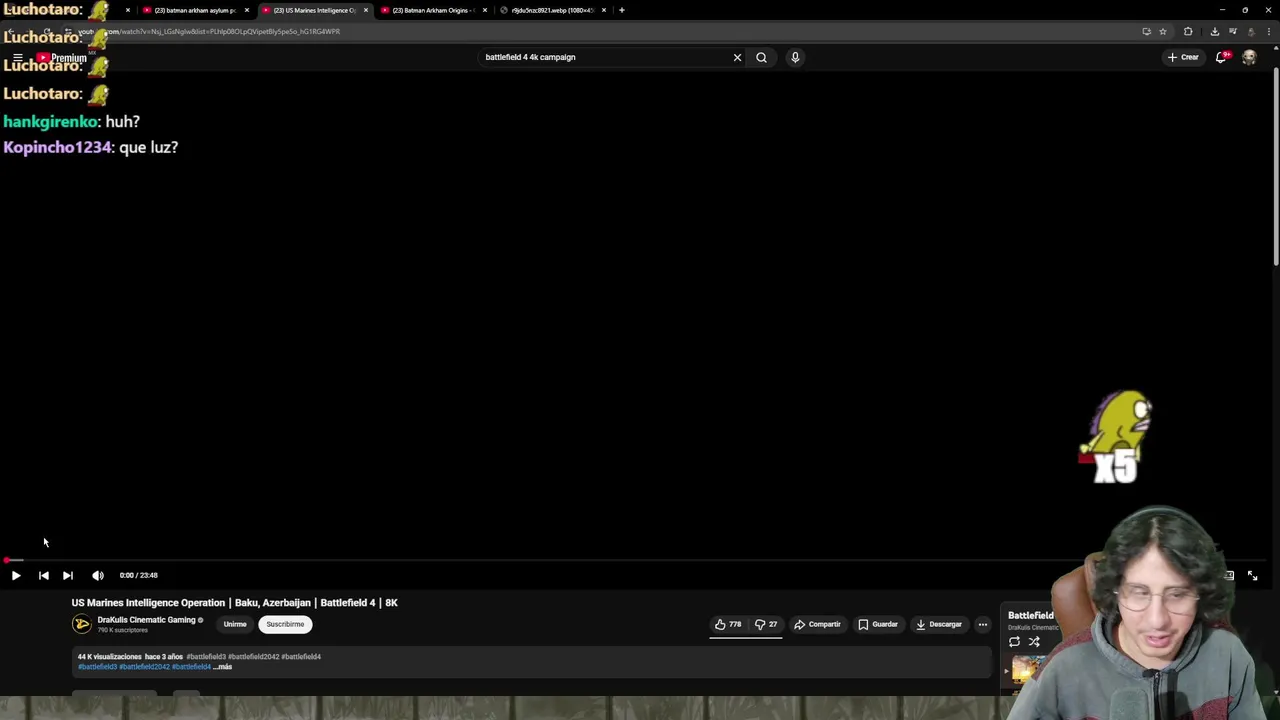This screenshot has width=1280, height=720.
Task: Click the 44 K visualizaciones text
Action: tap(110, 657)
